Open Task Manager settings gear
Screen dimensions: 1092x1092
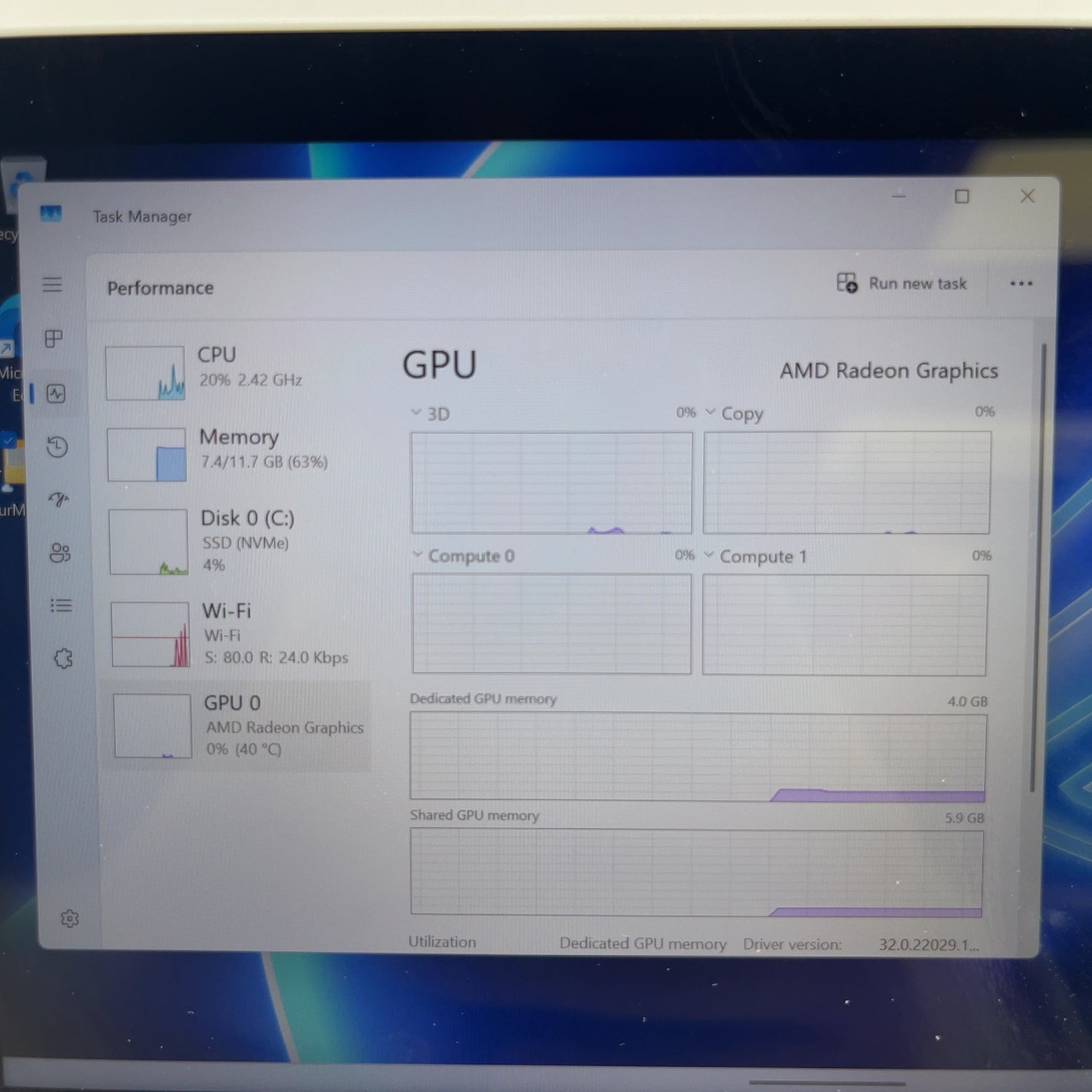pos(71,919)
